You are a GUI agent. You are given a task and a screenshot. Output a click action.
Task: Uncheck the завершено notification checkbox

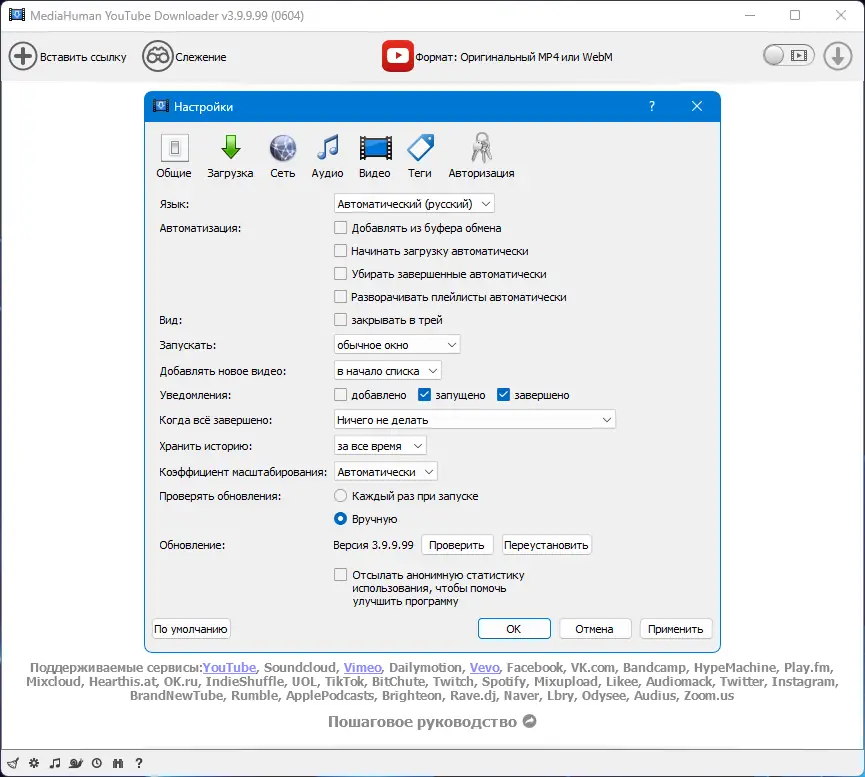tap(503, 395)
